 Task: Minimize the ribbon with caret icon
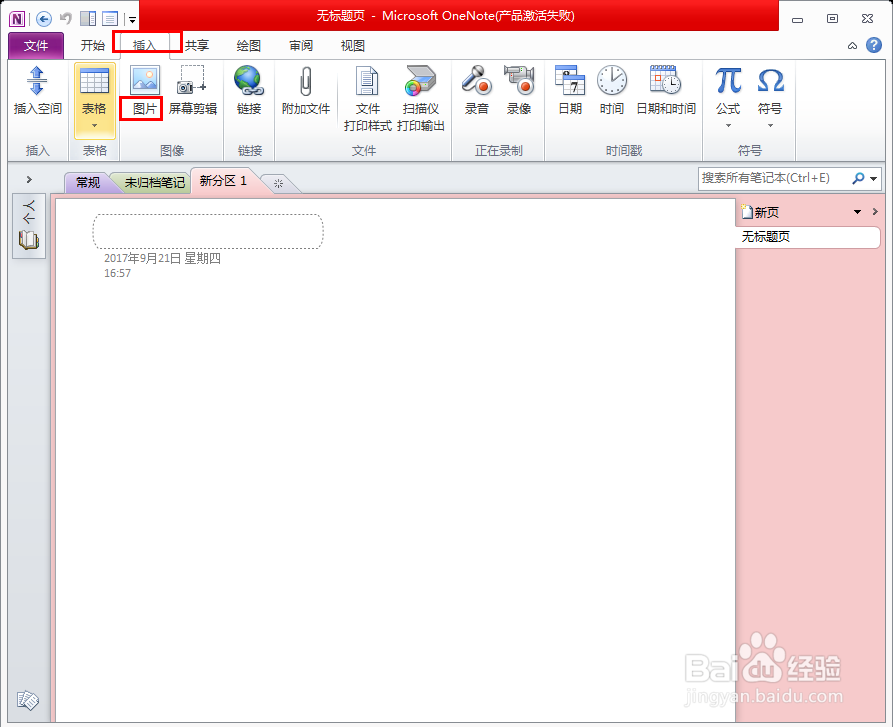pos(852,46)
